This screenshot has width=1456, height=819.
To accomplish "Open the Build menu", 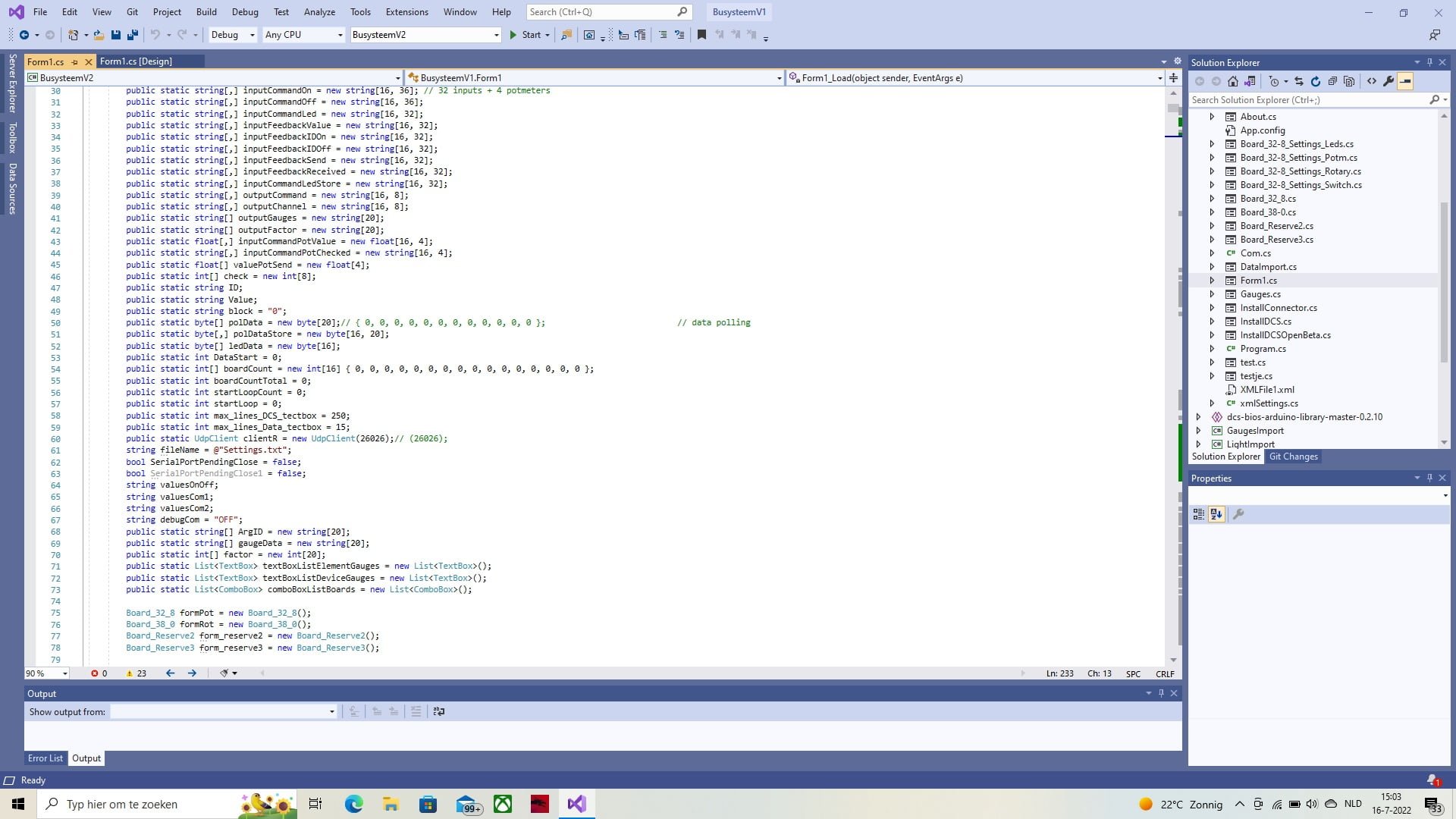I will coord(206,12).
